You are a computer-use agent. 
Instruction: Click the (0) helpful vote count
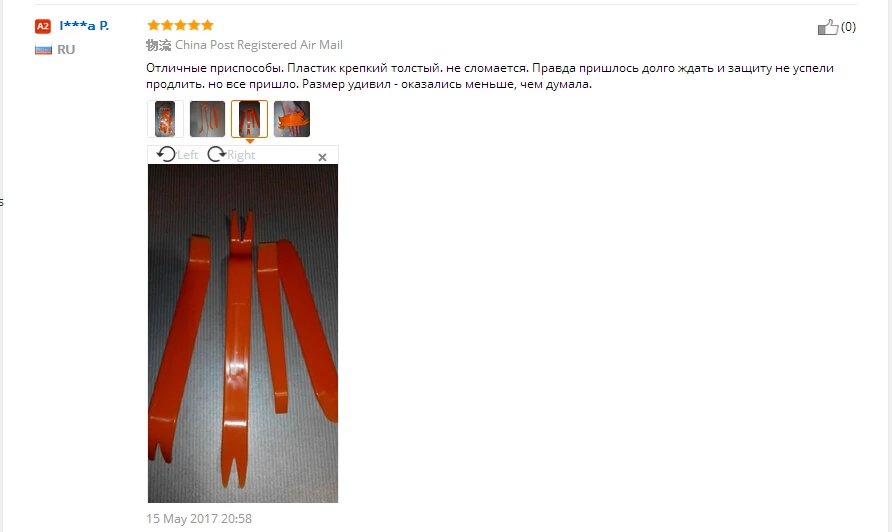coord(848,27)
